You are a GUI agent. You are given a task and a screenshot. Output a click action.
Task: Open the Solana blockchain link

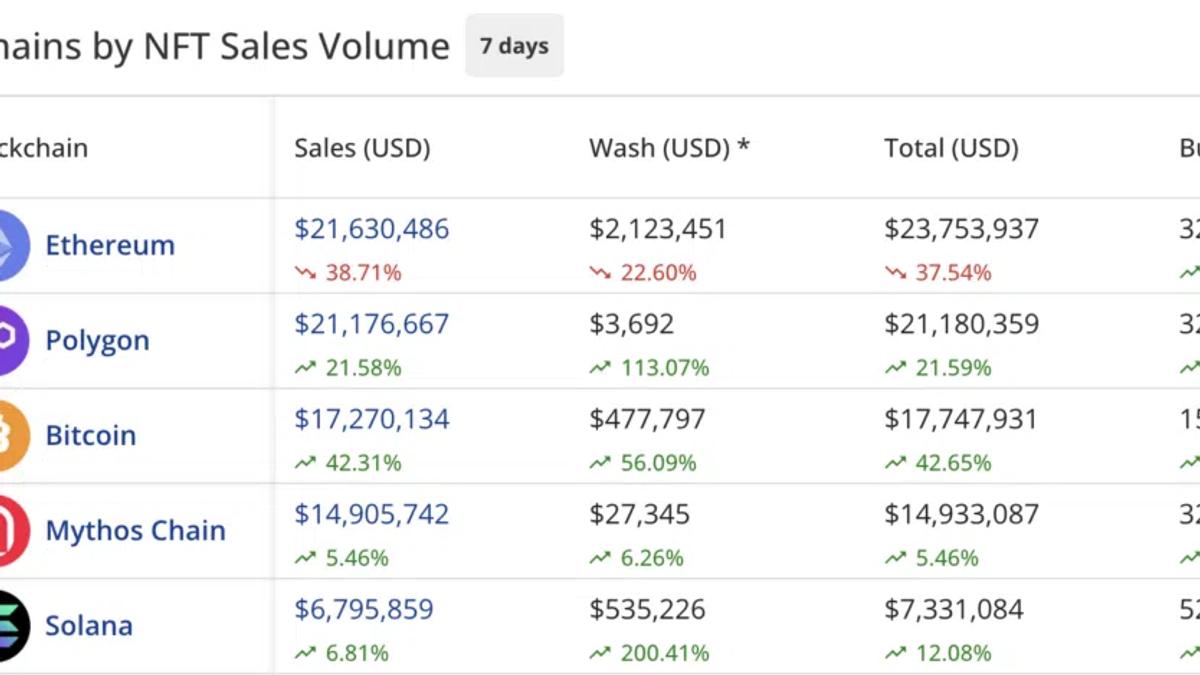pos(89,625)
